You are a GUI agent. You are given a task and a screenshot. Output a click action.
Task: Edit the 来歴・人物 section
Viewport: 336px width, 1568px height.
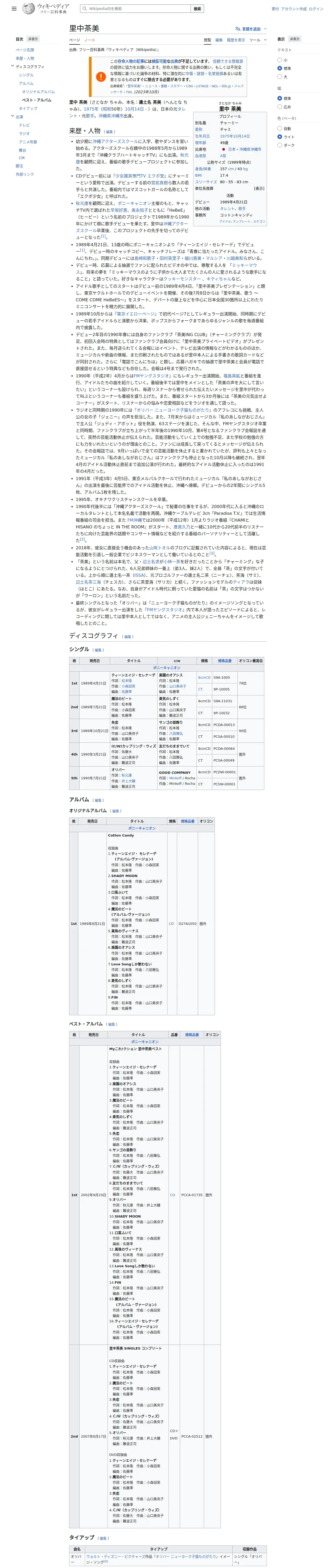109,131
